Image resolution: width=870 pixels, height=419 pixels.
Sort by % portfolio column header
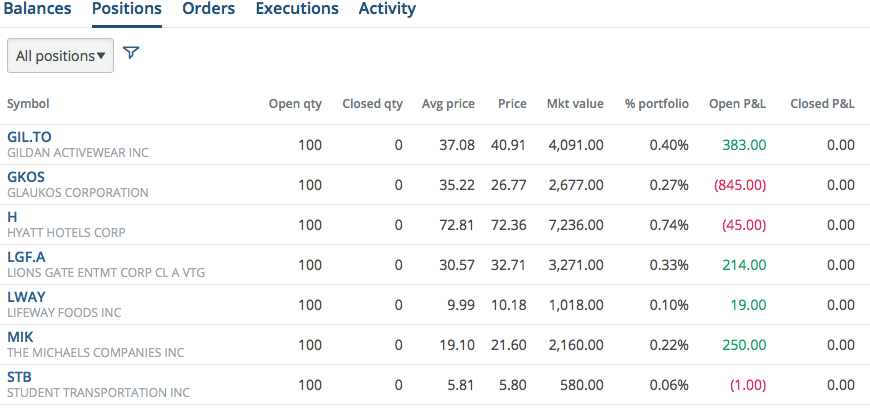(x=657, y=104)
